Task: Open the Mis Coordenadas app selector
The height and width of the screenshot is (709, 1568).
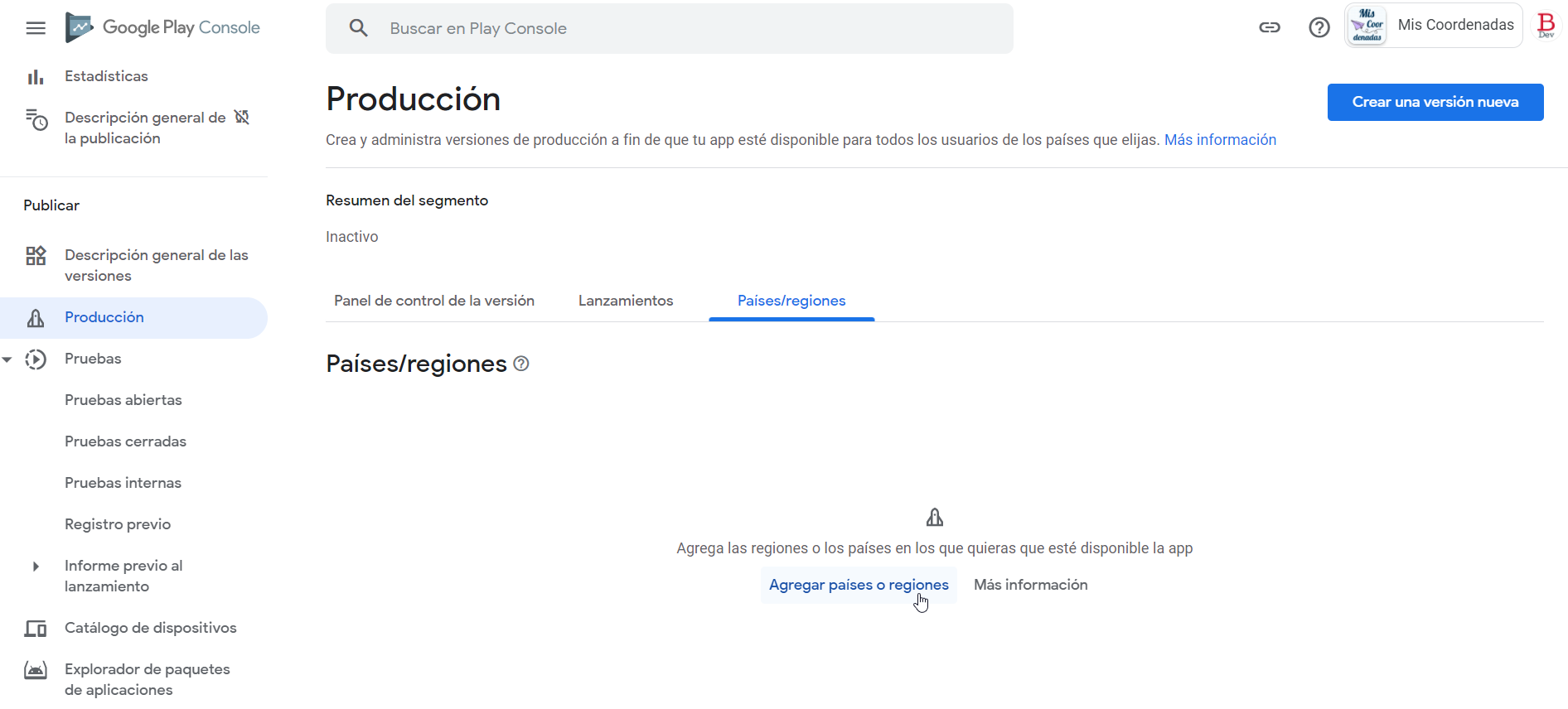Action: point(1434,26)
